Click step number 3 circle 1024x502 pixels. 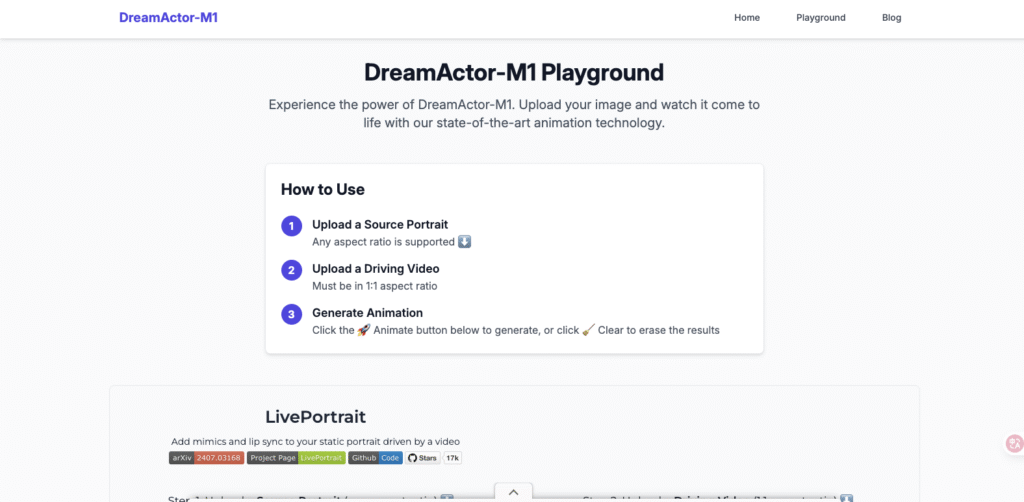point(291,314)
